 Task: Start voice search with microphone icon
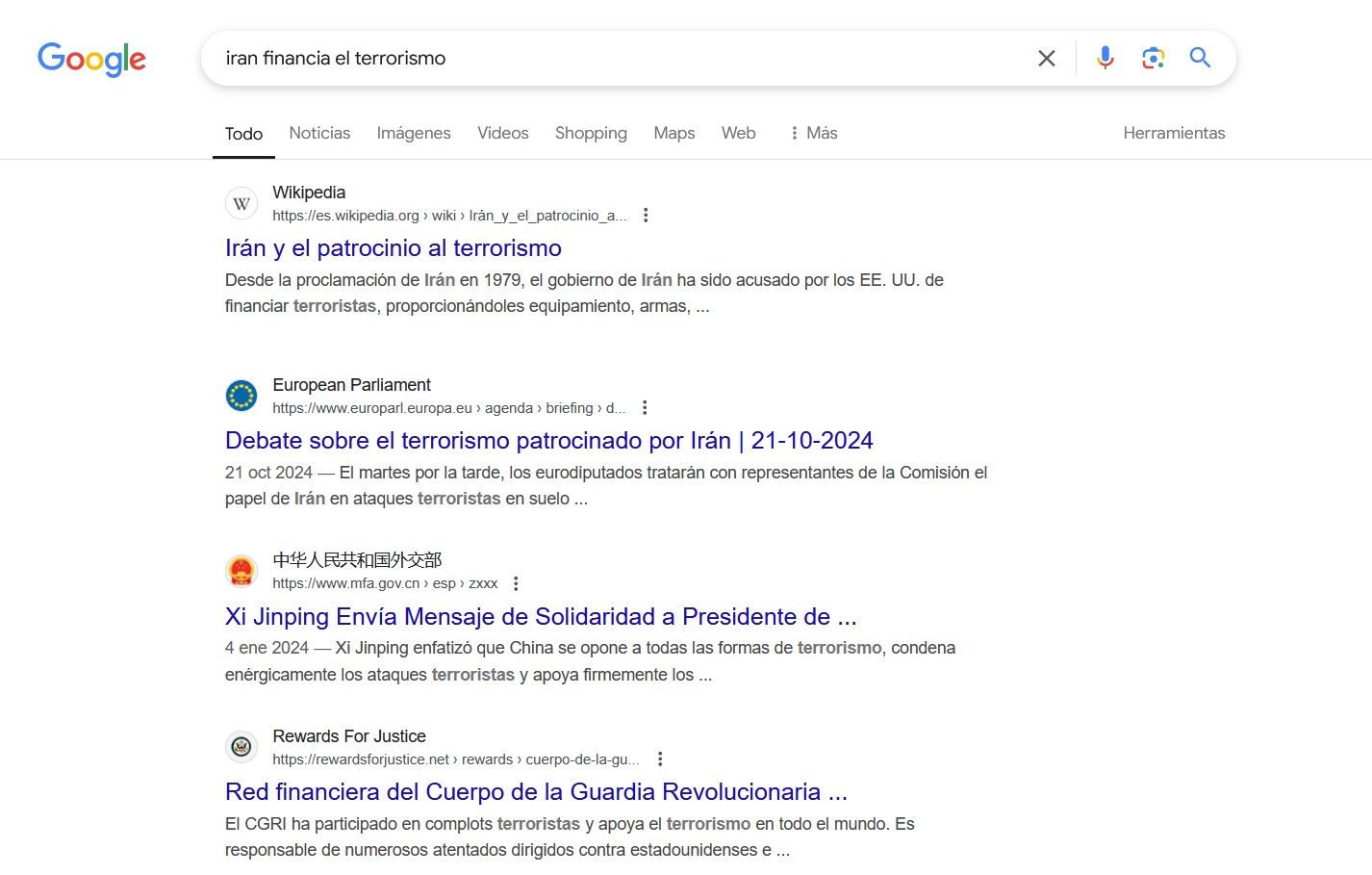(x=1105, y=58)
